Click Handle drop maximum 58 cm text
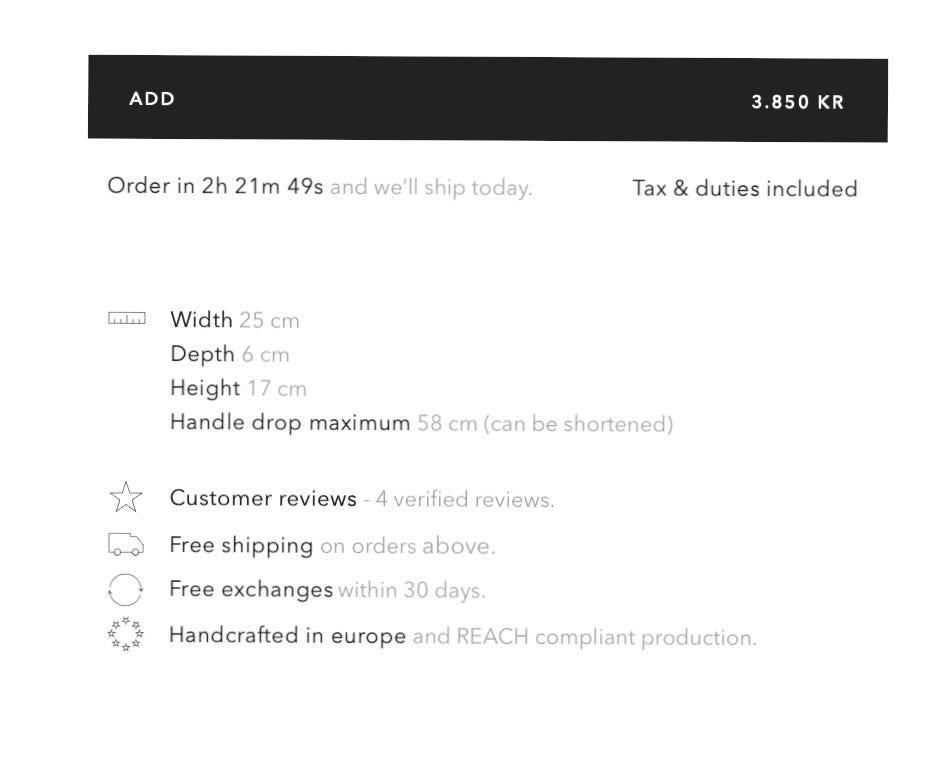Screen dimensions: 942x762 click(420, 423)
